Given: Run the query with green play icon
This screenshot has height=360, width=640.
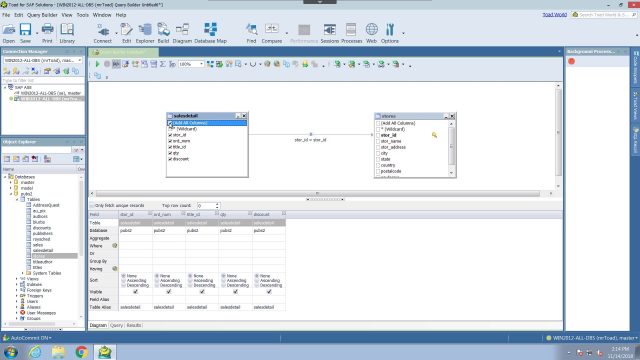Looking at the screenshot, I should pos(97,64).
